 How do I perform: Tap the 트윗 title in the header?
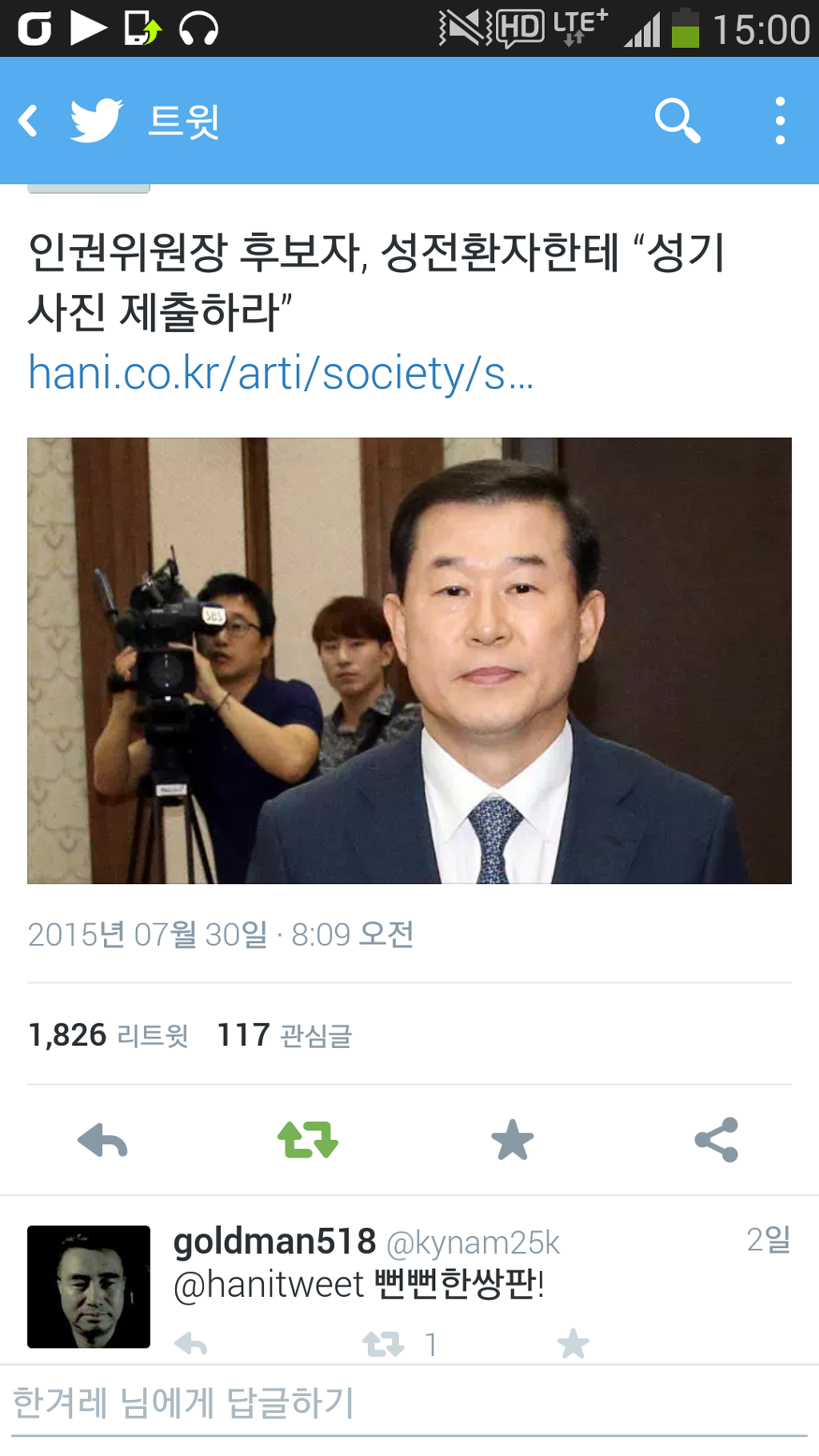tap(184, 122)
